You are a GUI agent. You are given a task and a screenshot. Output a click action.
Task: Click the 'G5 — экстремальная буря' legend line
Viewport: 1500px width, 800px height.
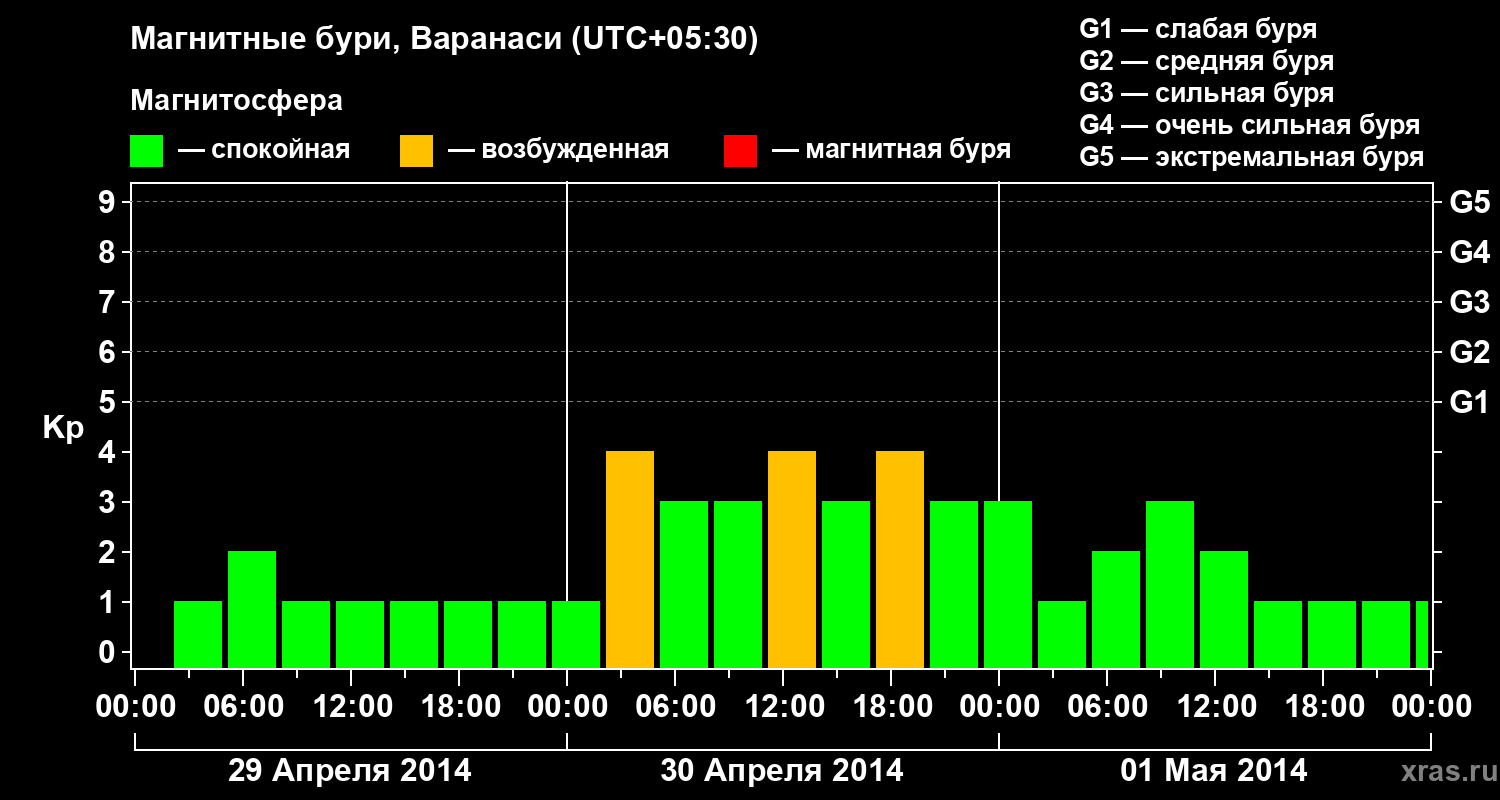1251,158
